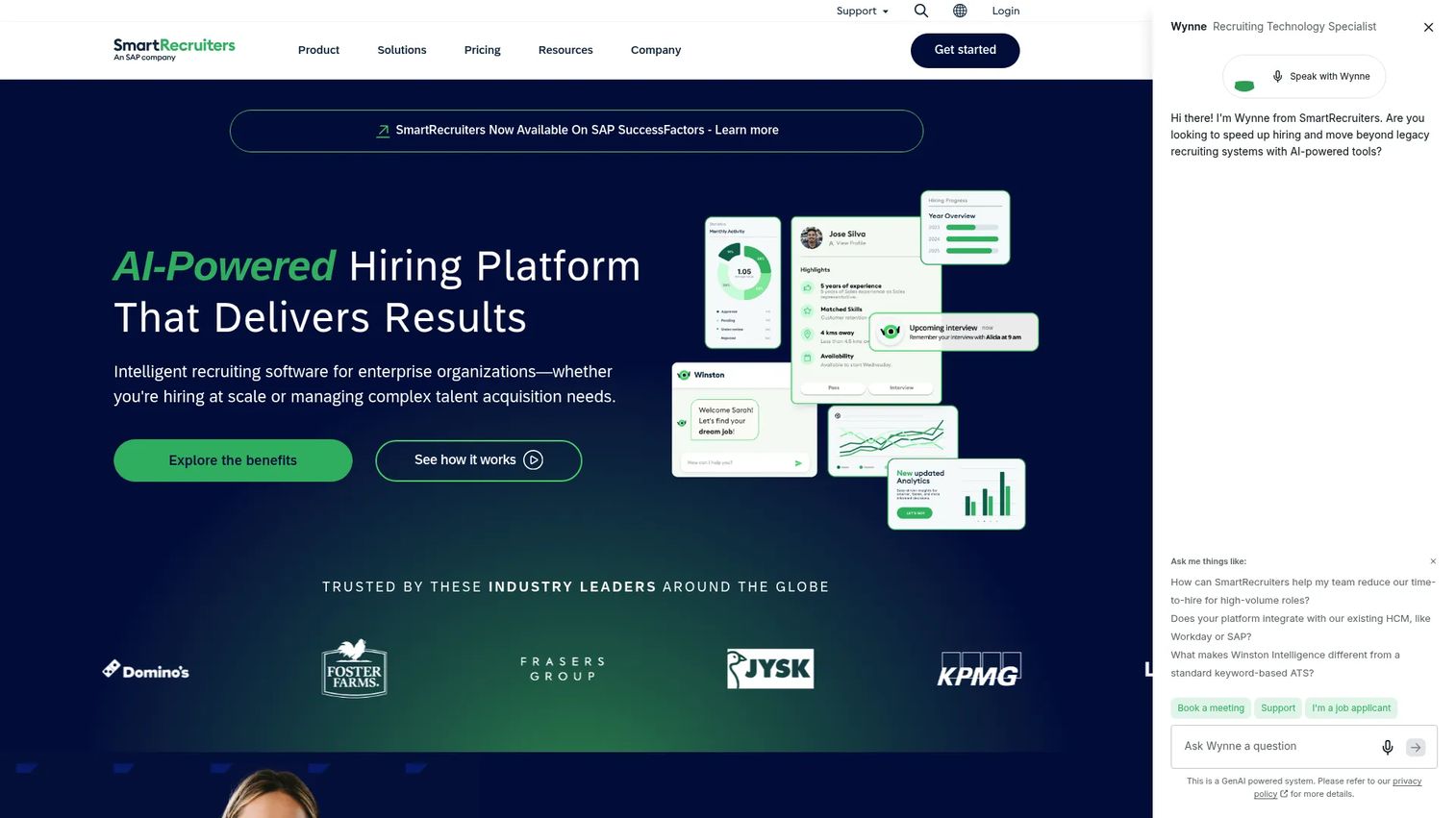Open the Resources menu
1456x818 pixels.
point(565,50)
